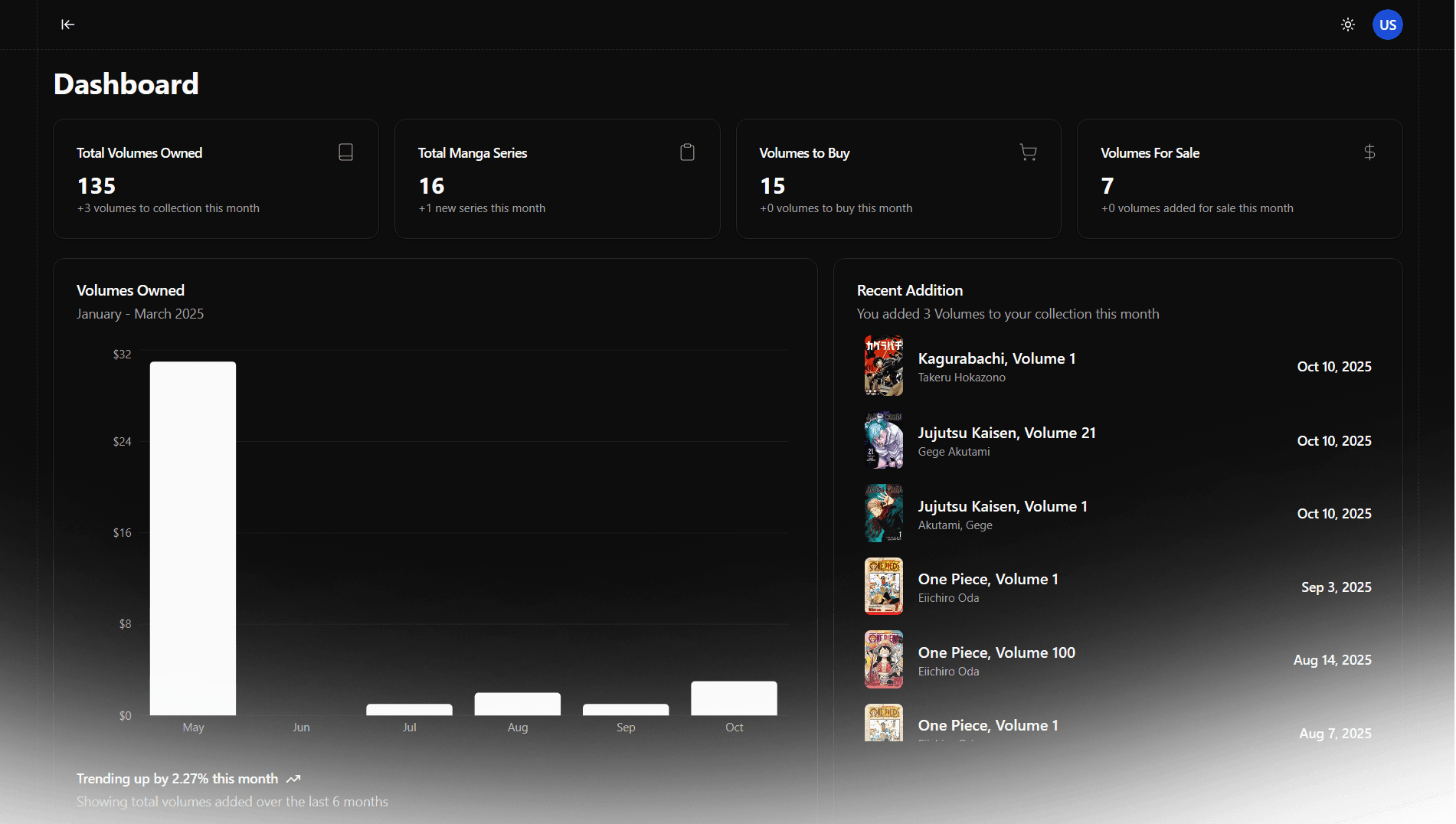The height and width of the screenshot is (824, 1456).
Task: Select the One Piece Volume 1 entry dated Sep 3
Action: pyautogui.click(x=987, y=579)
